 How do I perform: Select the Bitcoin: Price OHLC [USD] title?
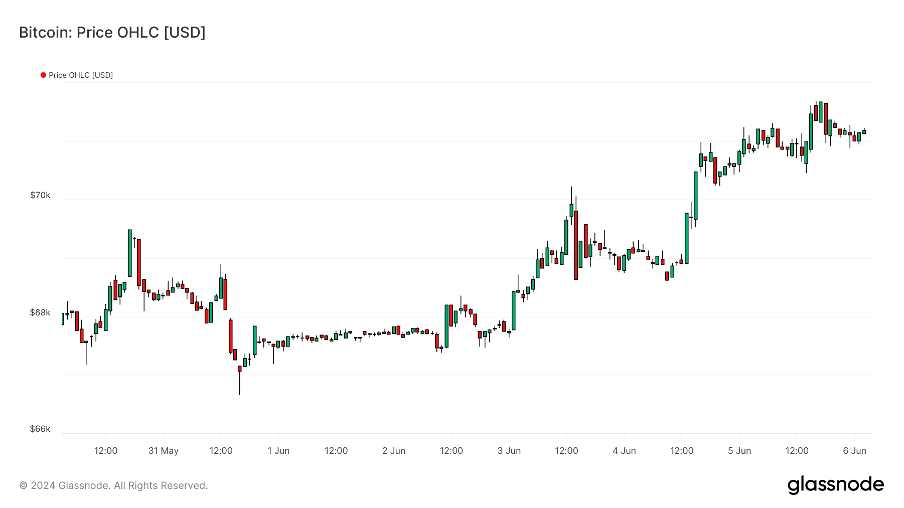click(x=112, y=33)
